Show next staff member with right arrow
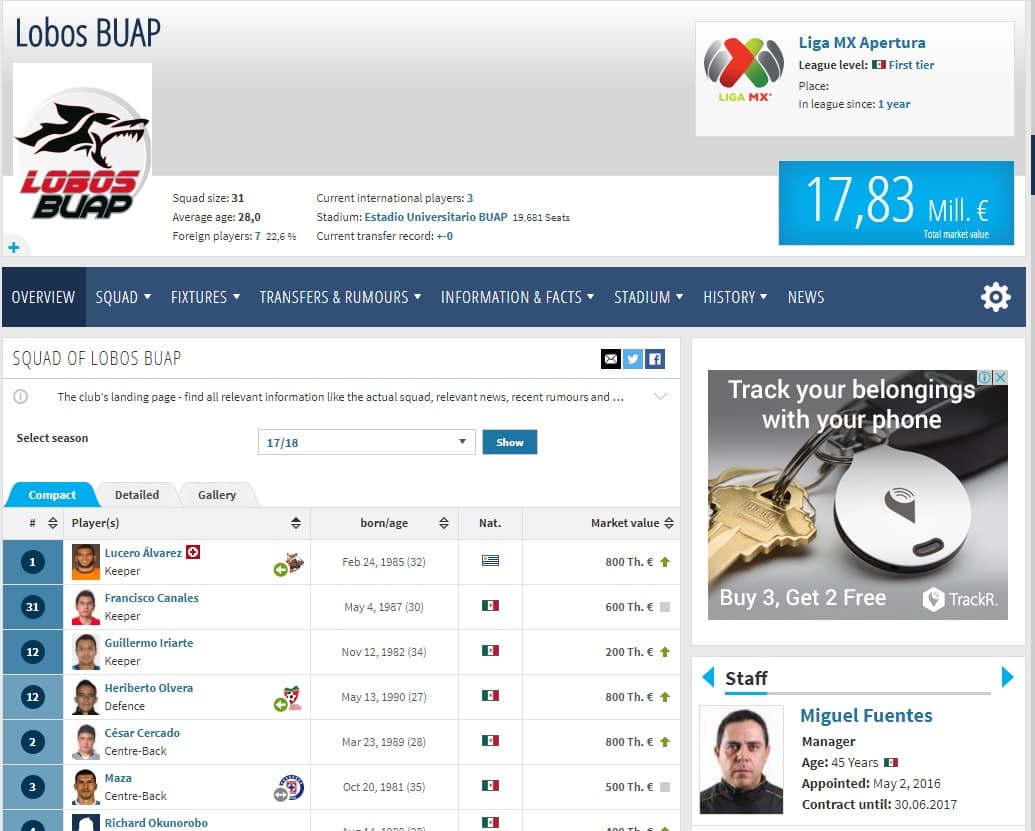The width and height of the screenshot is (1035, 831). tap(1007, 678)
